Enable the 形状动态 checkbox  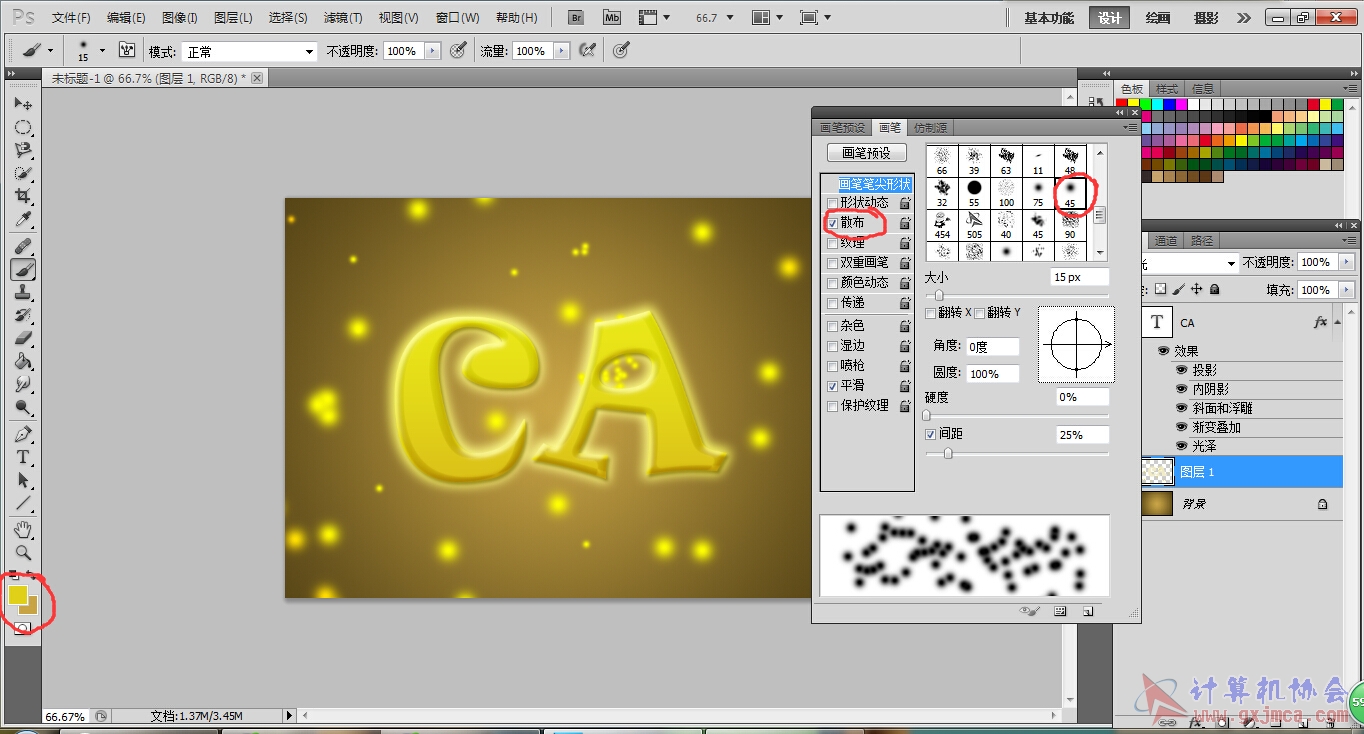(833, 203)
